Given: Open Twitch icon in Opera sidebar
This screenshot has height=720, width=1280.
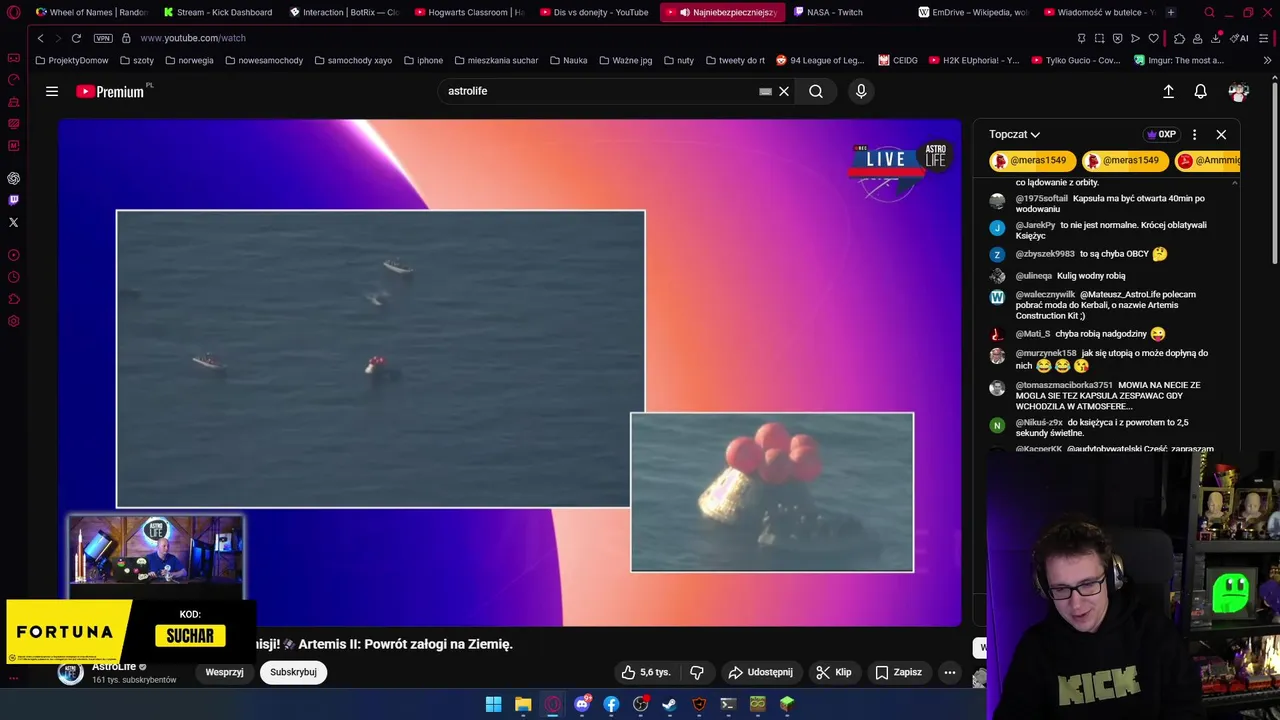Looking at the screenshot, I should click(13, 200).
